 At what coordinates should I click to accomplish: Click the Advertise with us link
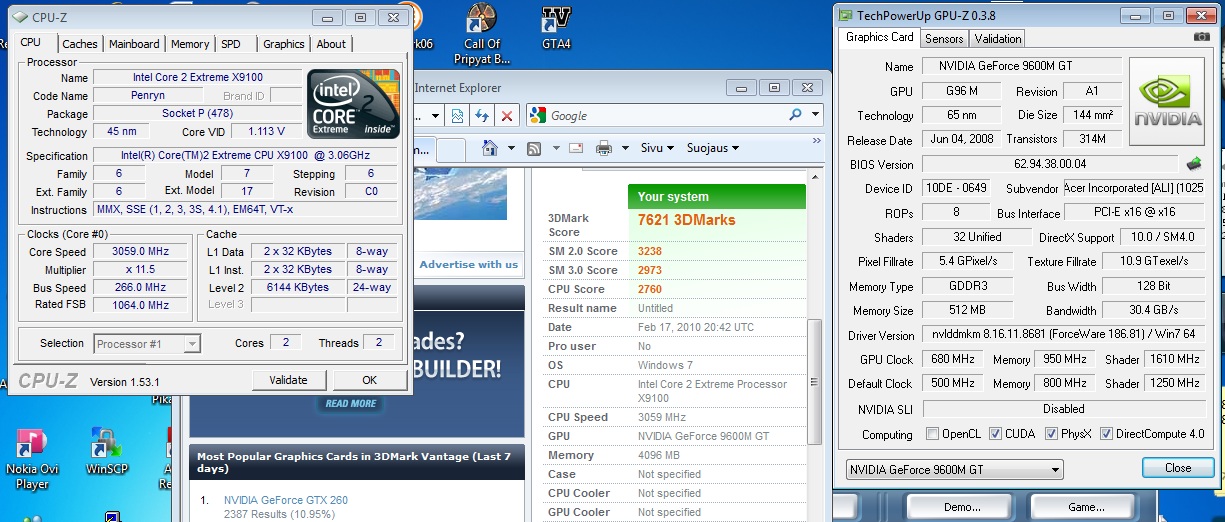(469, 264)
